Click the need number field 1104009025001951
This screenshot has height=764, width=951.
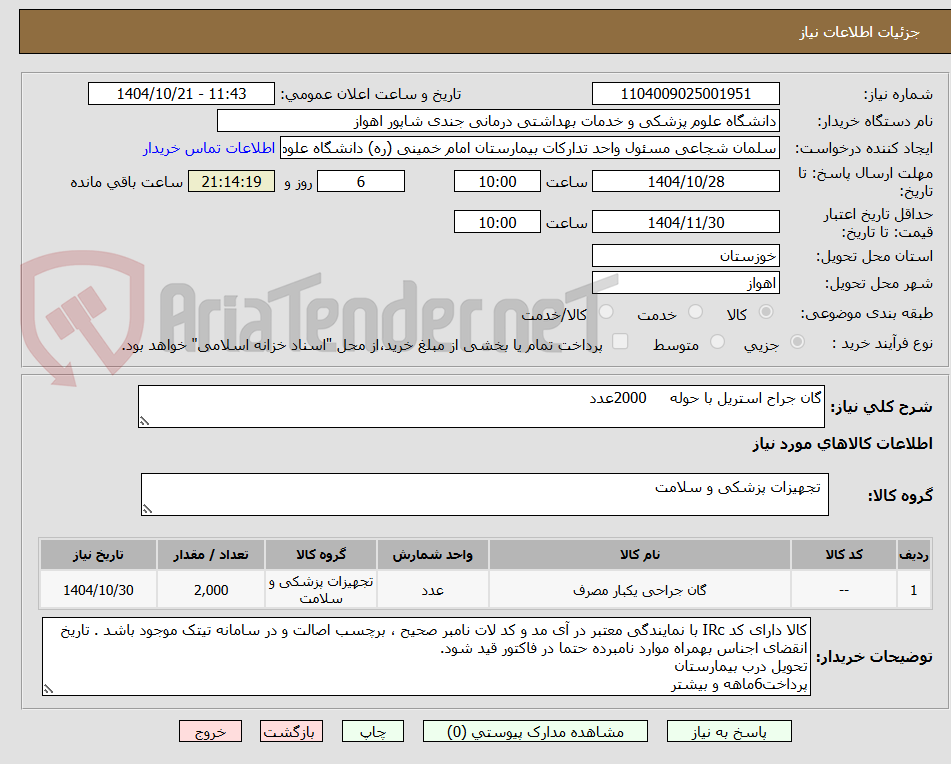[x=685, y=94]
